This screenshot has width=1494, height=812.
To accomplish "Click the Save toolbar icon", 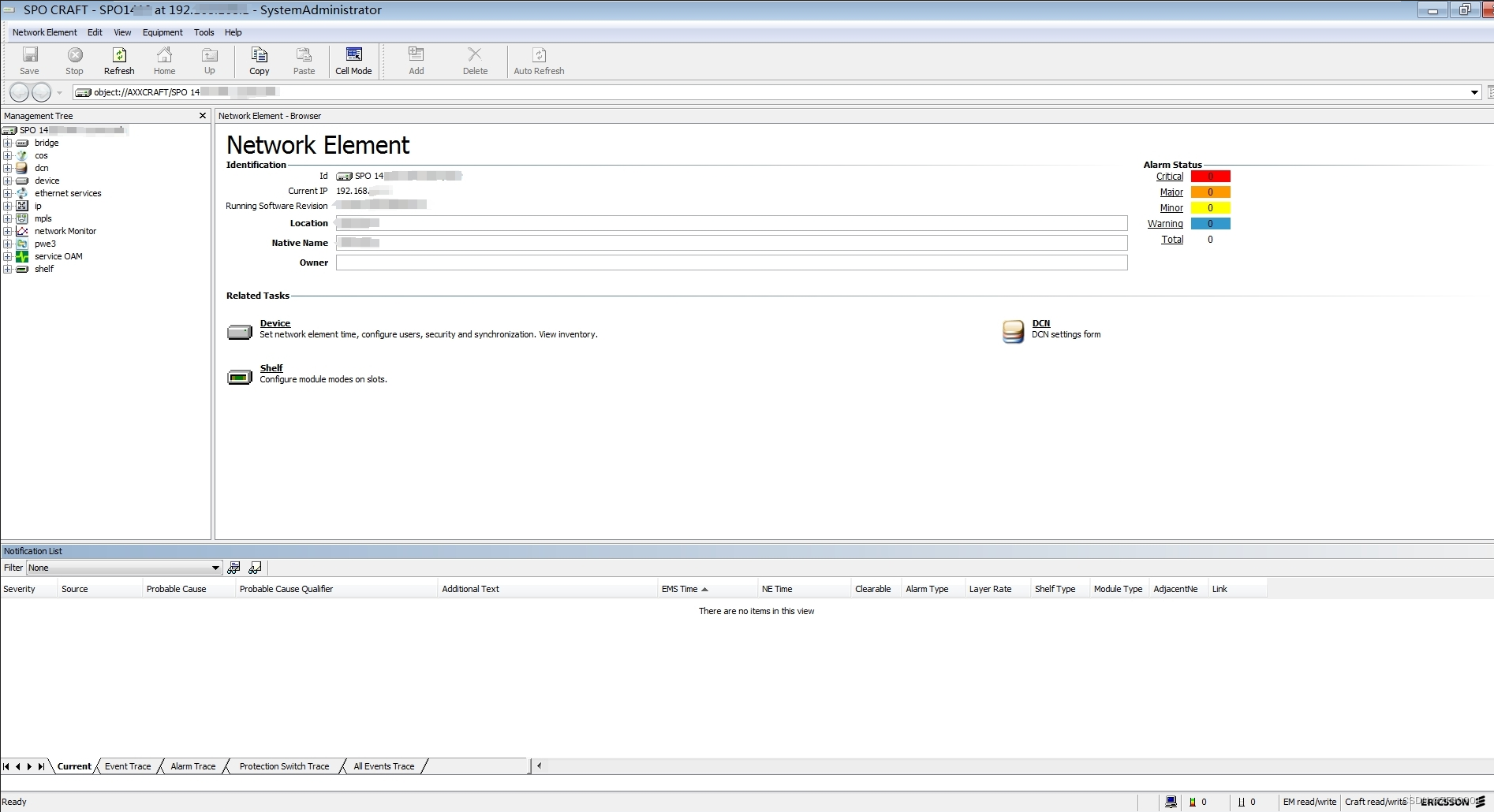I will tap(29, 55).
